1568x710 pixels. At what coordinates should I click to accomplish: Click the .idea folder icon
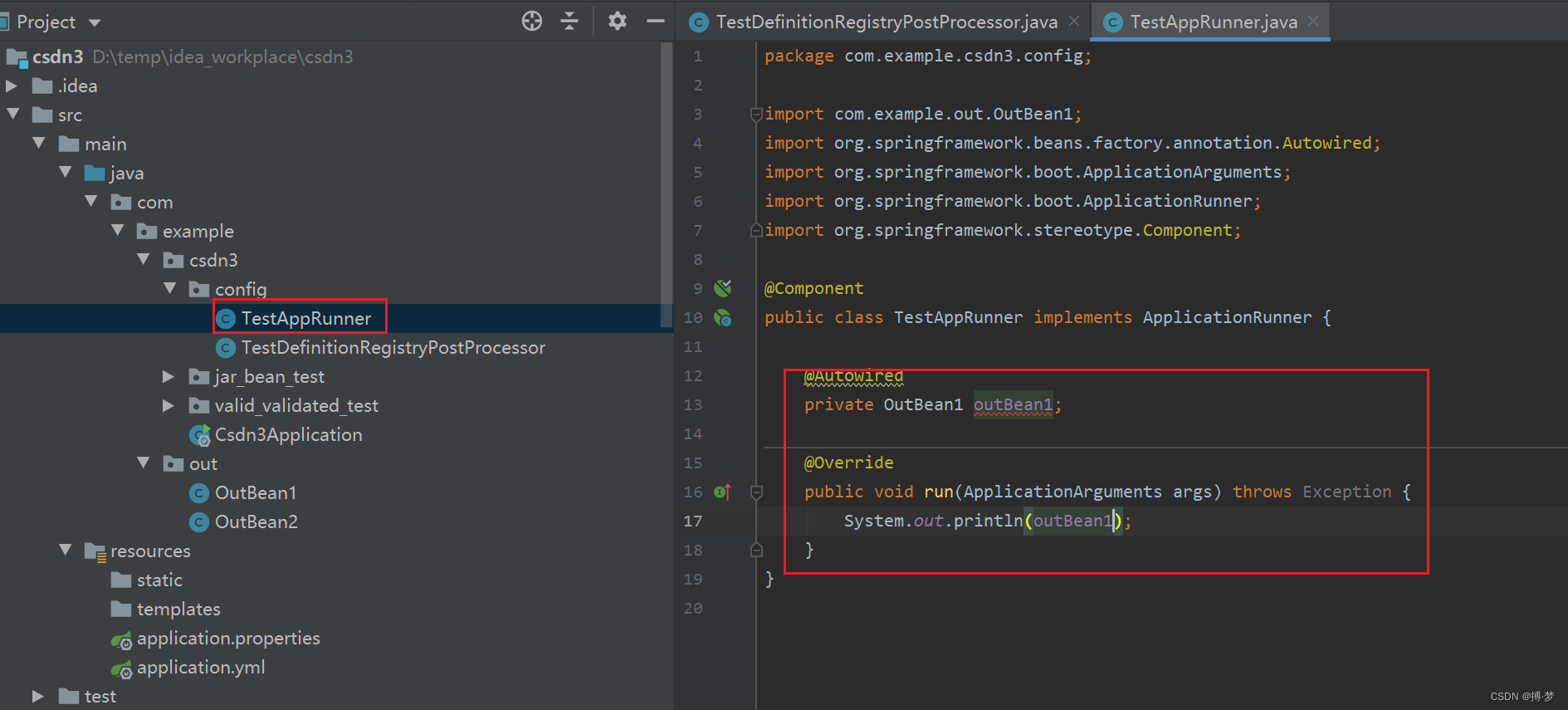click(42, 86)
